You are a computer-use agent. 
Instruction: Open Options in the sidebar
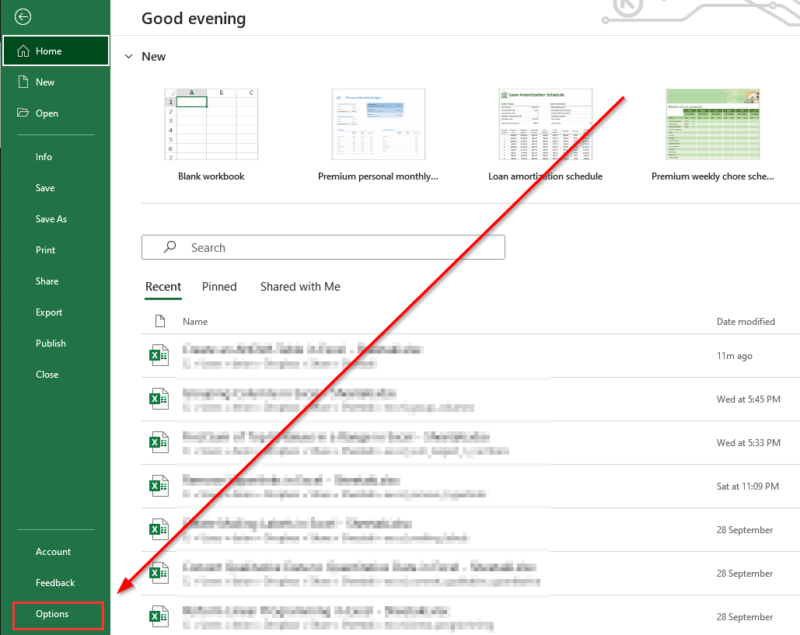[52, 614]
